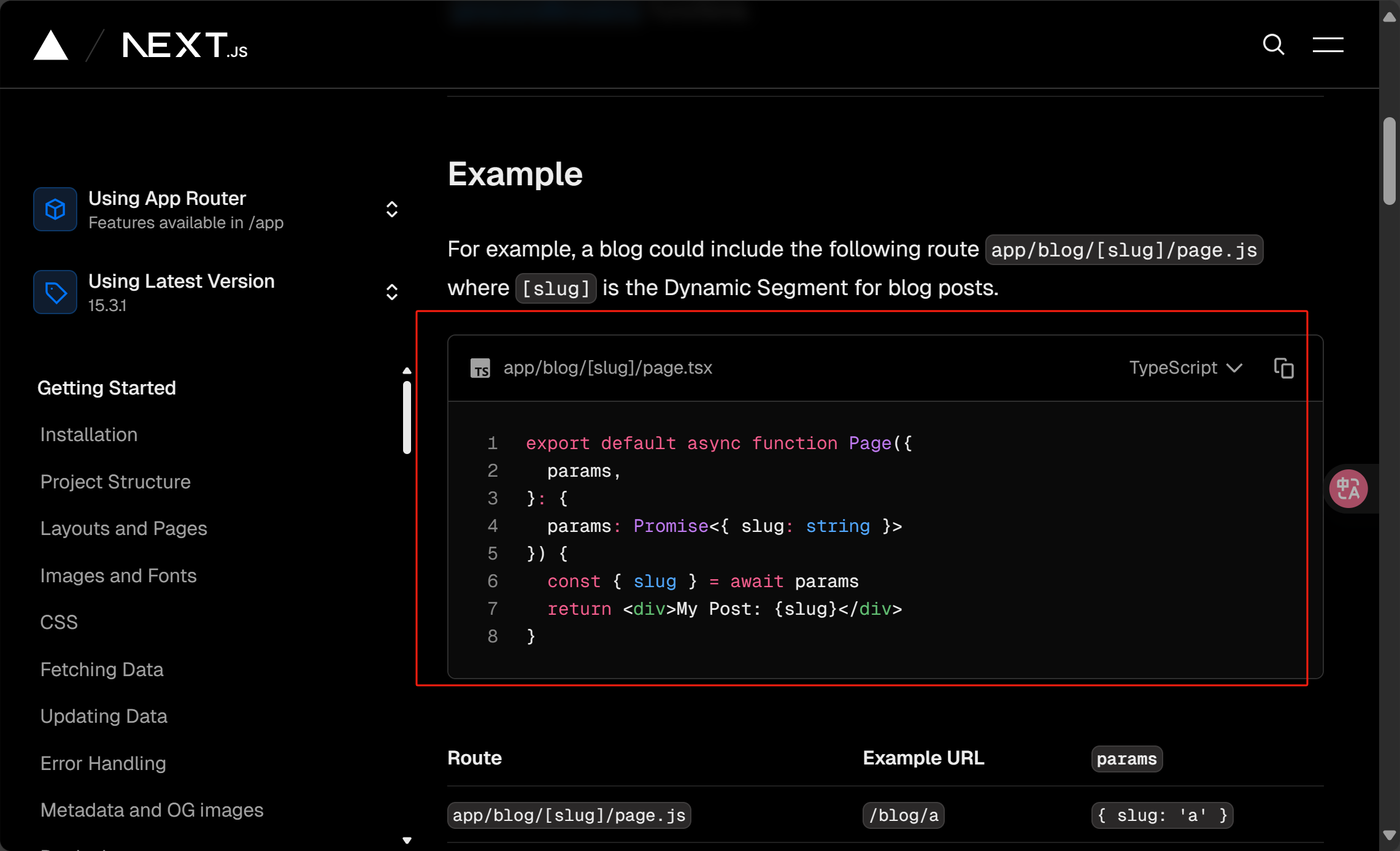Open Metadata and OG images page
The width and height of the screenshot is (1400, 851).
[x=152, y=810]
